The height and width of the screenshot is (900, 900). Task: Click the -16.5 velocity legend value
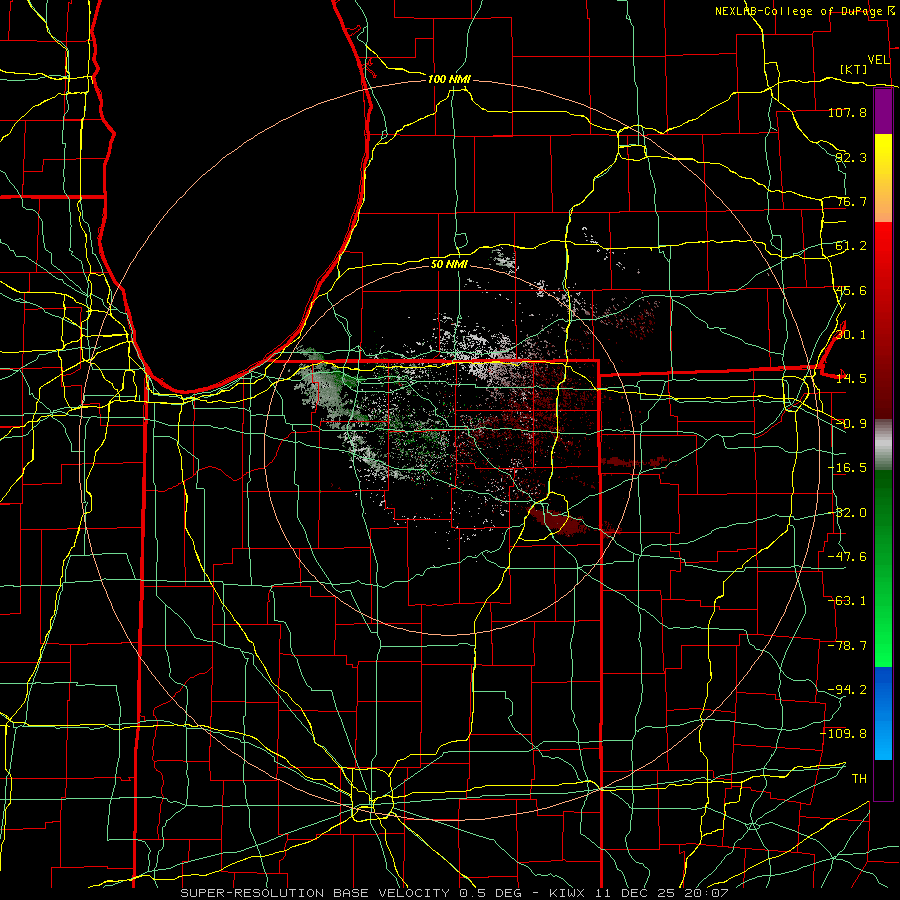pyautogui.click(x=847, y=468)
